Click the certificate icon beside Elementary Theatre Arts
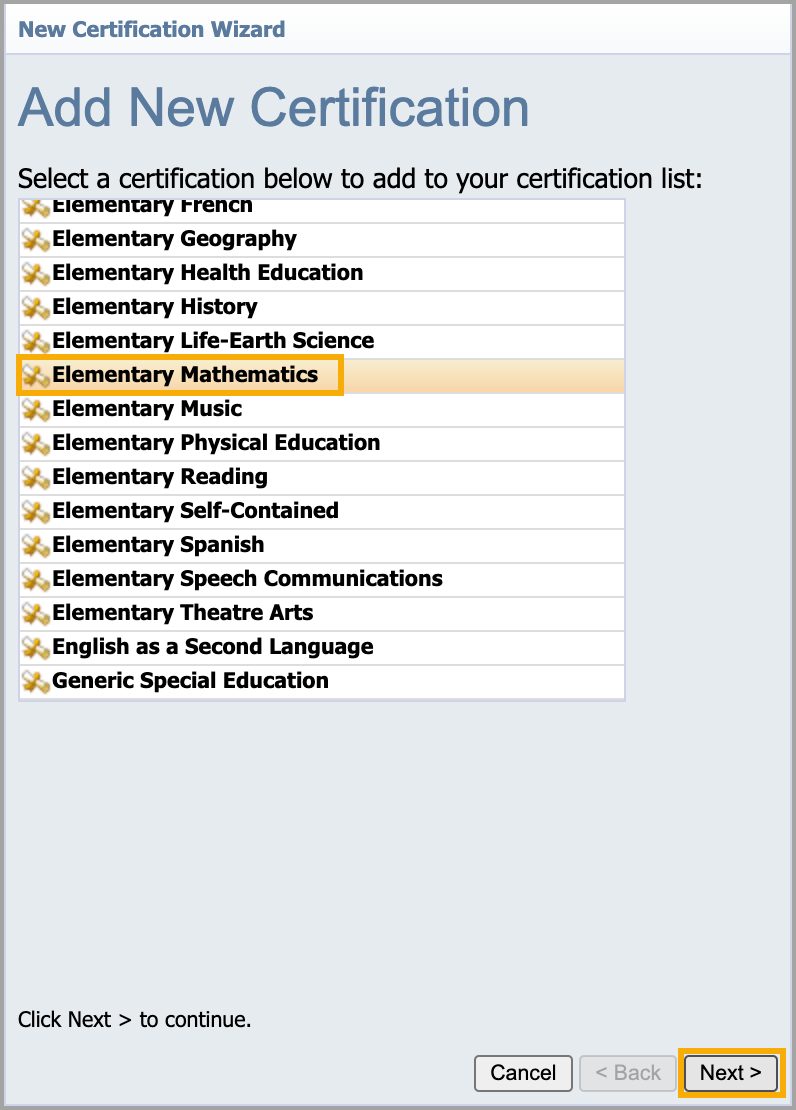The width and height of the screenshot is (796, 1110). tap(36, 614)
